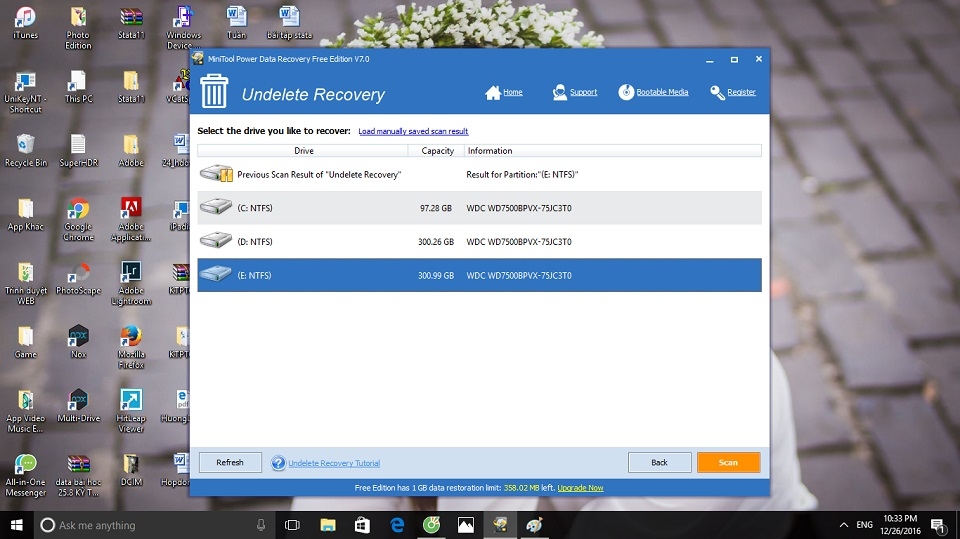
Task: Open paint palette app on taskbar
Action: [x=534, y=525]
